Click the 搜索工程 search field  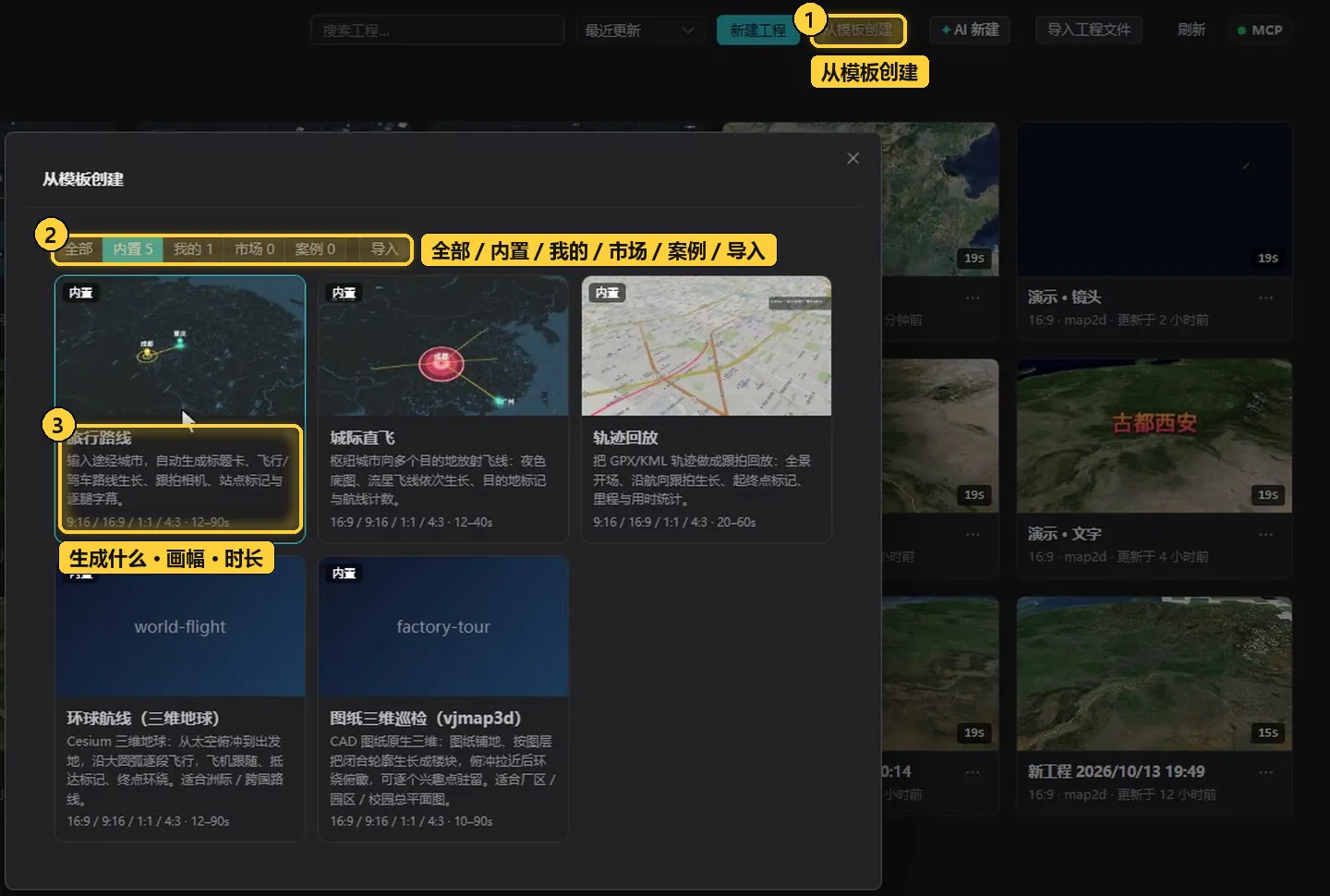pos(437,30)
